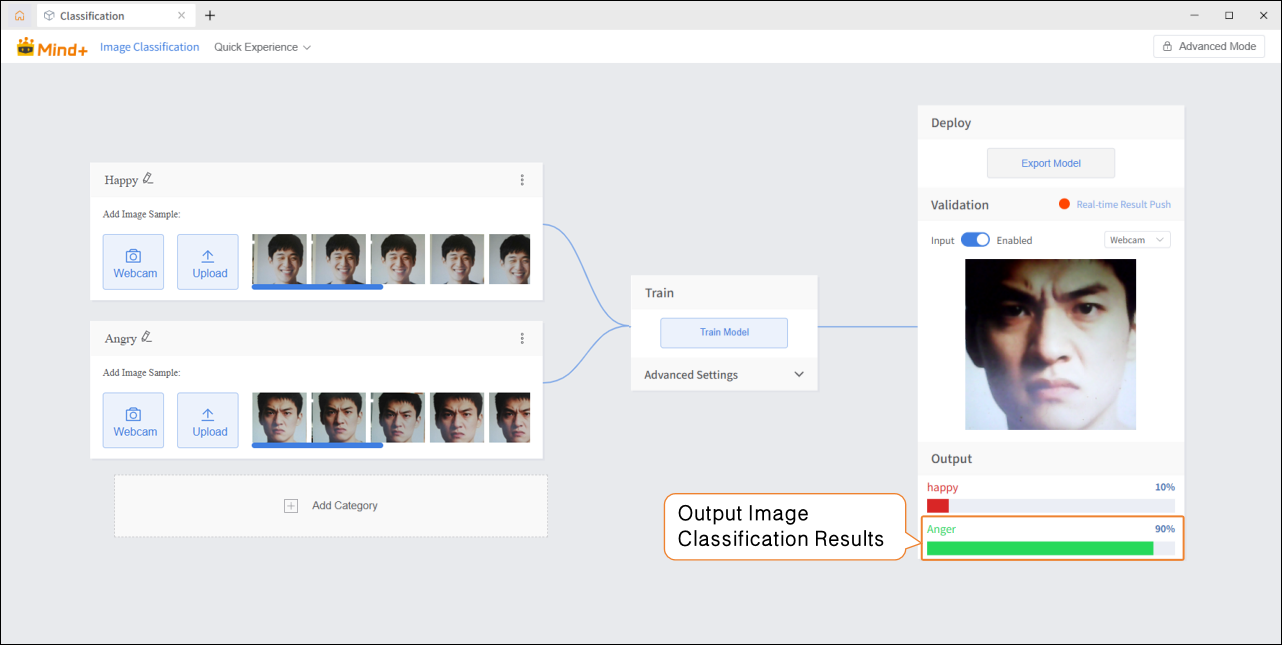Image resolution: width=1282 pixels, height=645 pixels.
Task: Click the first Angry sample thumbnail
Action: (x=280, y=417)
